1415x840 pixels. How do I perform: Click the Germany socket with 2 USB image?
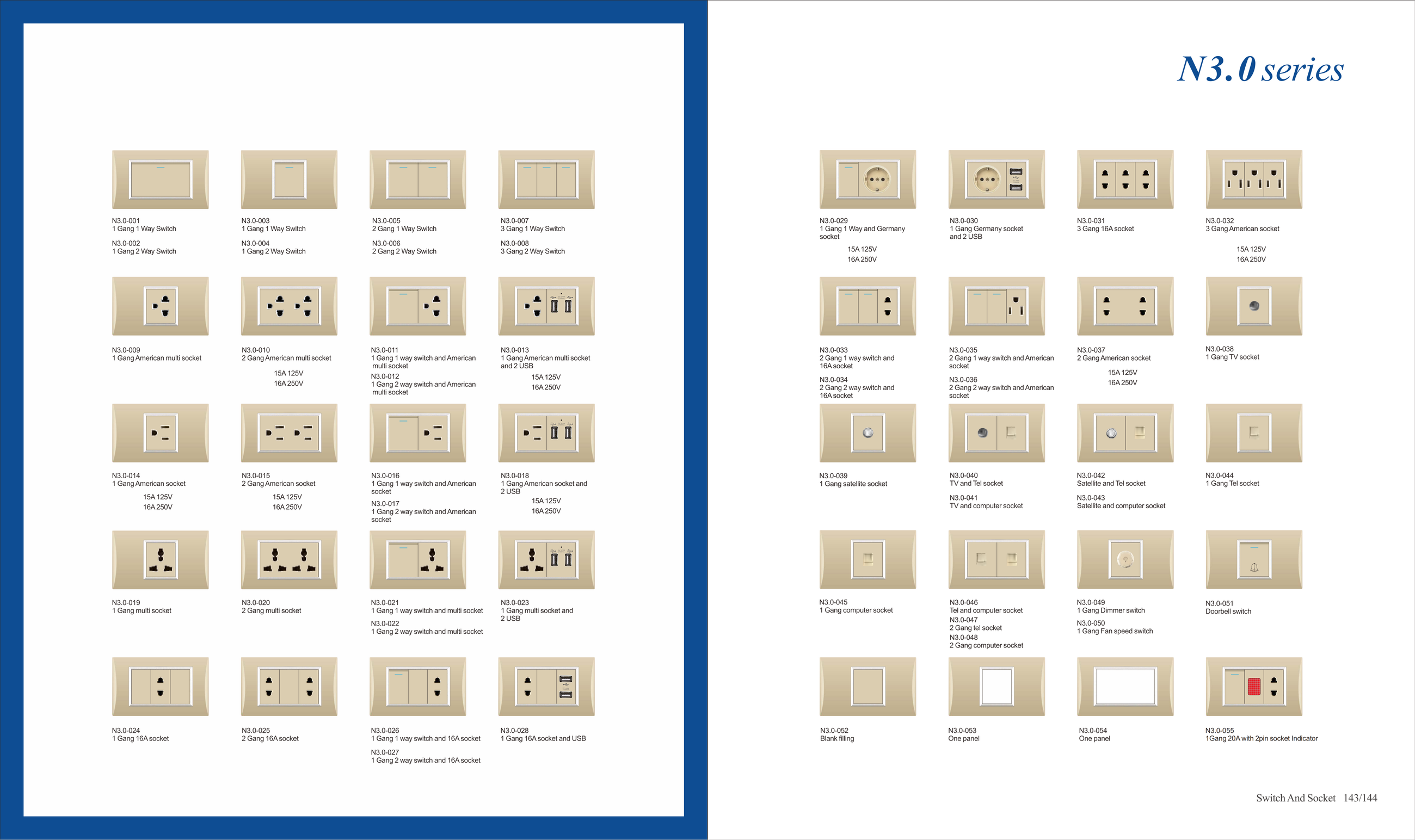coord(996,180)
